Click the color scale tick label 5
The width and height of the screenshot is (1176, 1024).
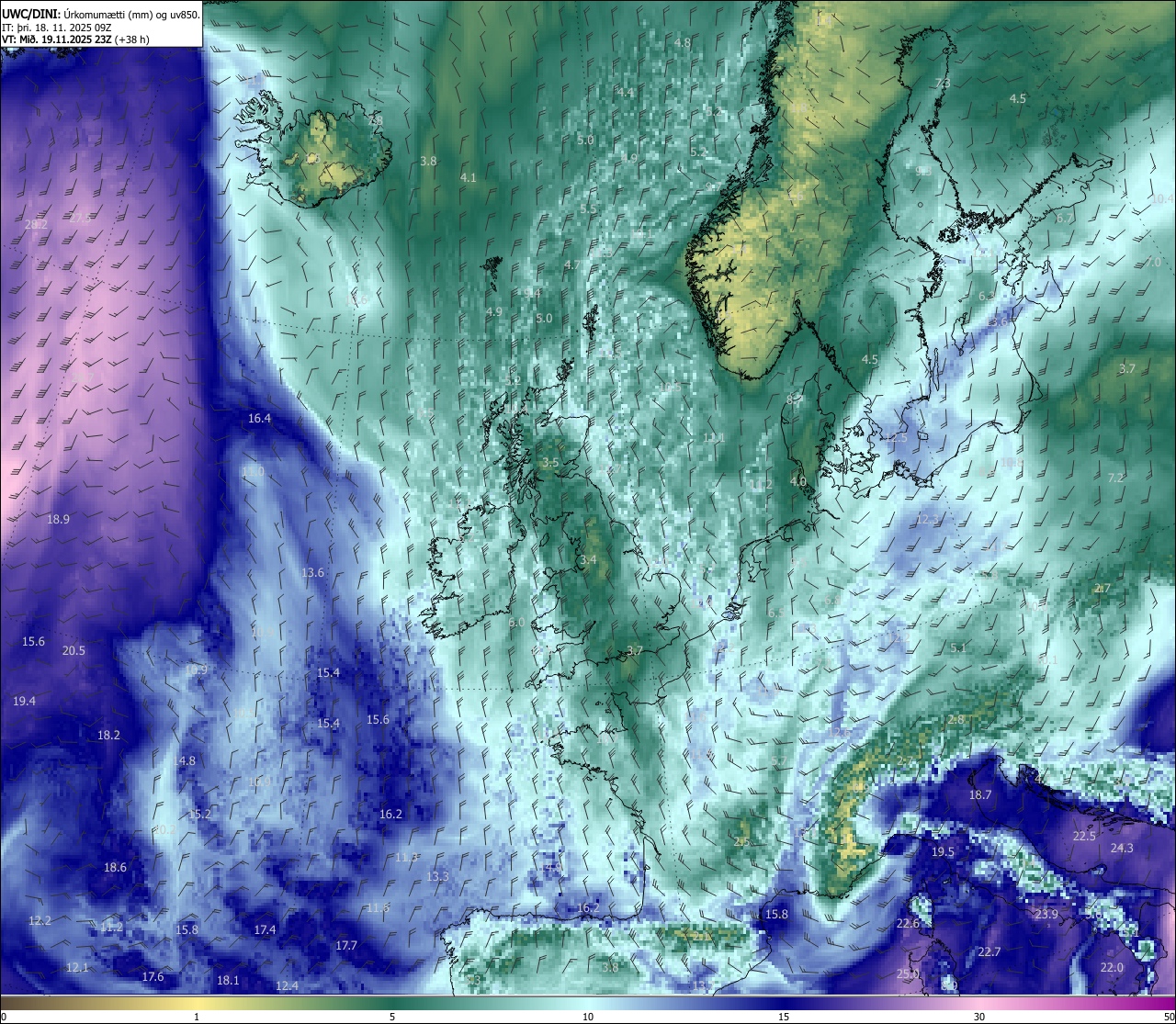392,1017
